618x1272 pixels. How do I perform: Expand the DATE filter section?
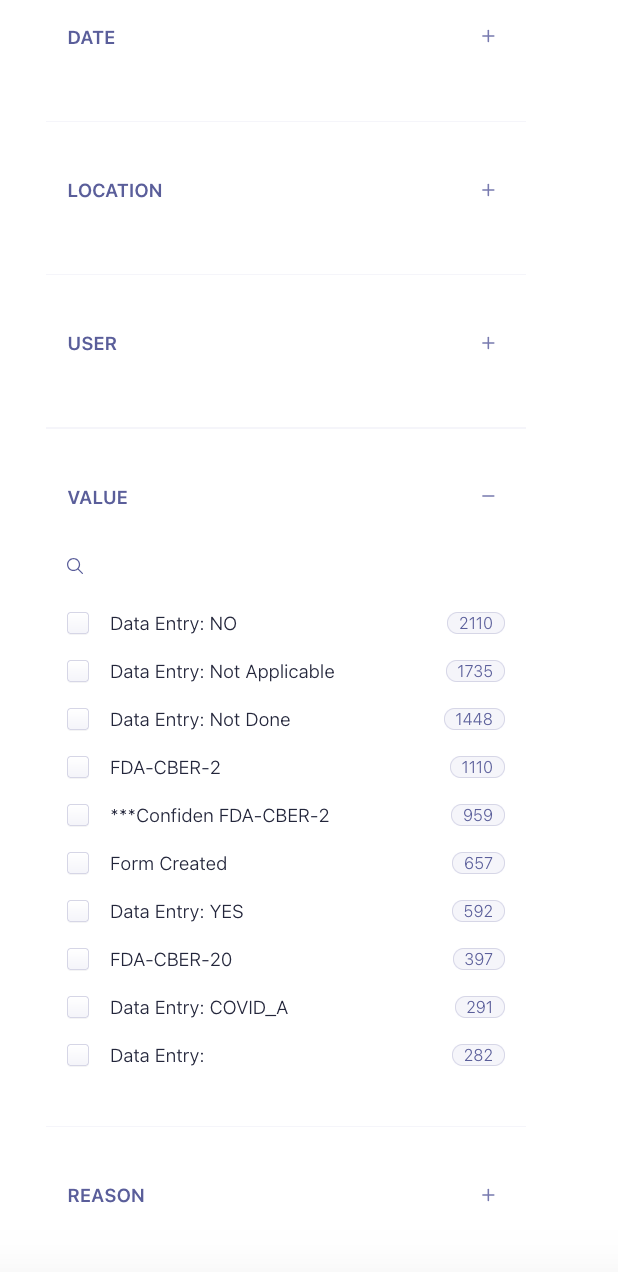pos(488,37)
